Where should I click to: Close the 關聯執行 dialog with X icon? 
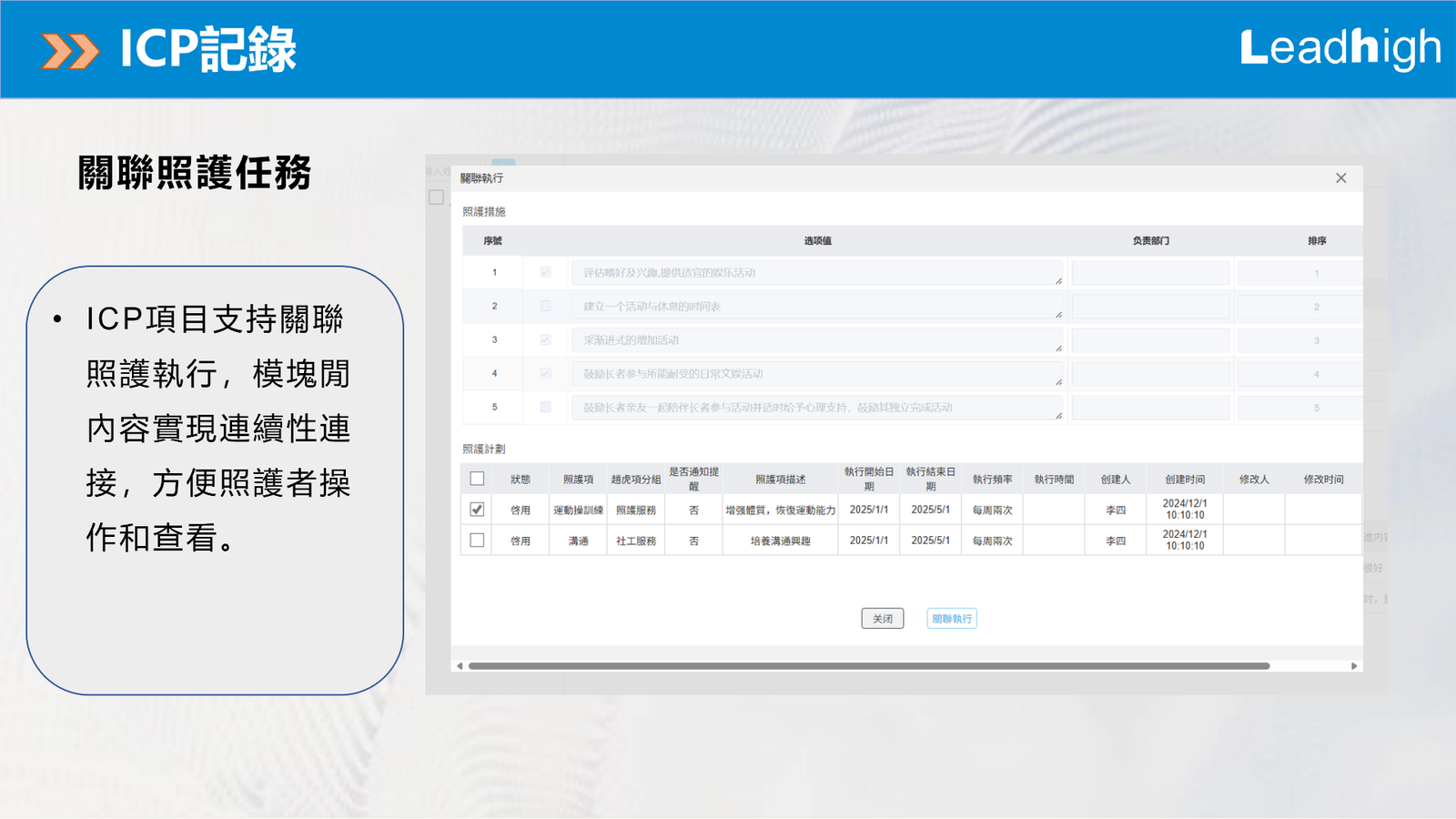tap(1340, 178)
